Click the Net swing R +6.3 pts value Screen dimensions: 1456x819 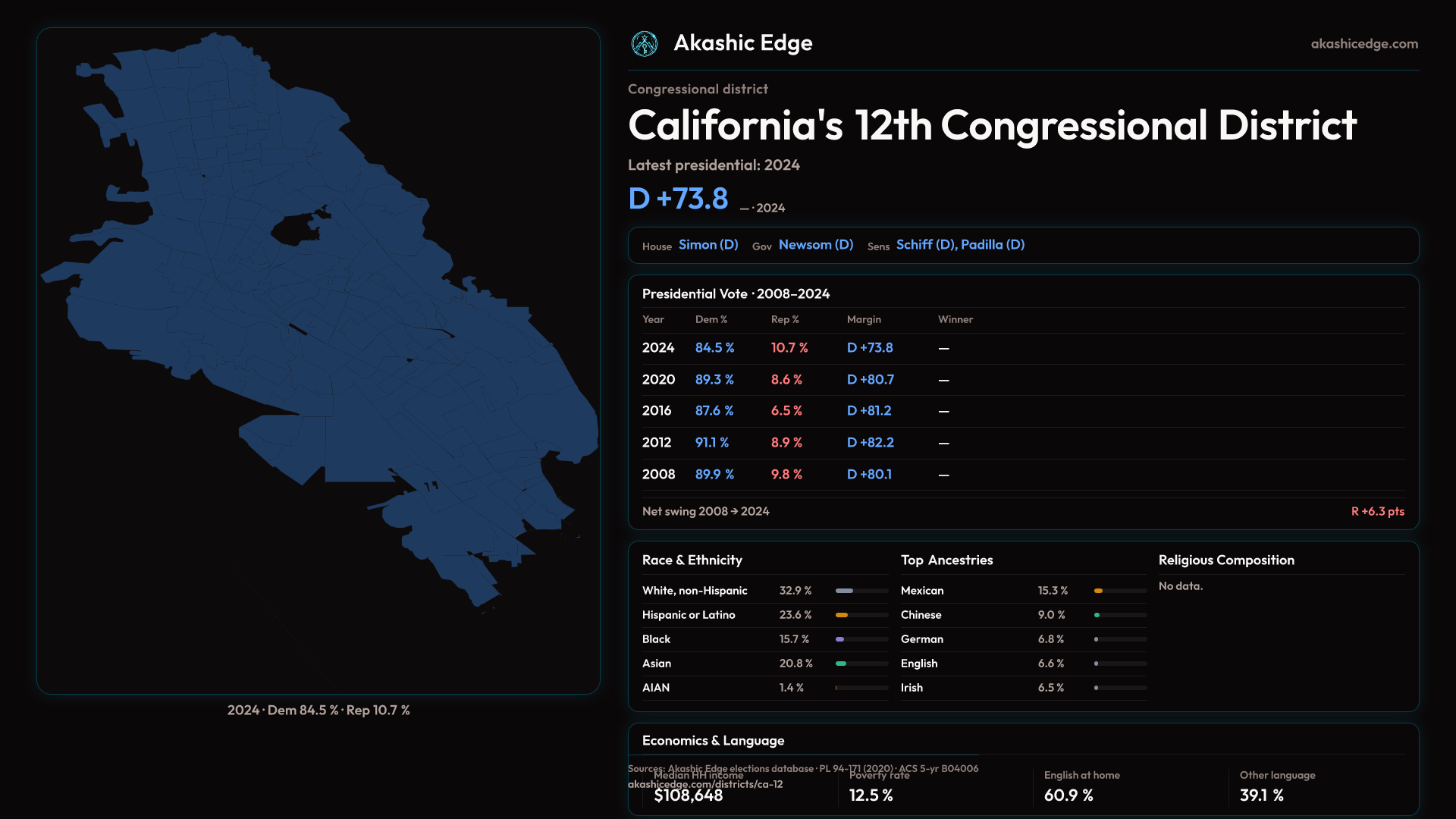[x=1377, y=512]
